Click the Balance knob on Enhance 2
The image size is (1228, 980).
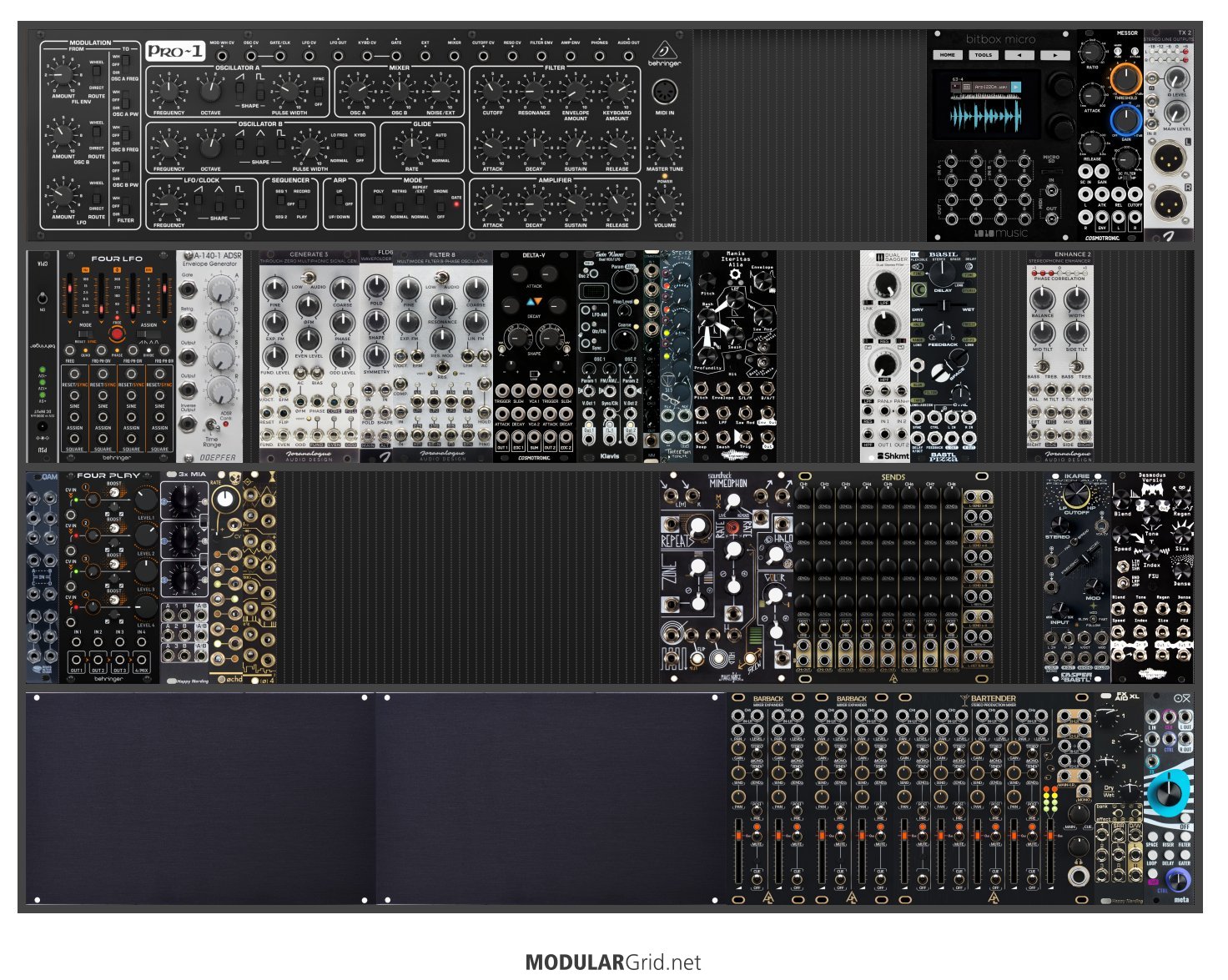(1043, 300)
